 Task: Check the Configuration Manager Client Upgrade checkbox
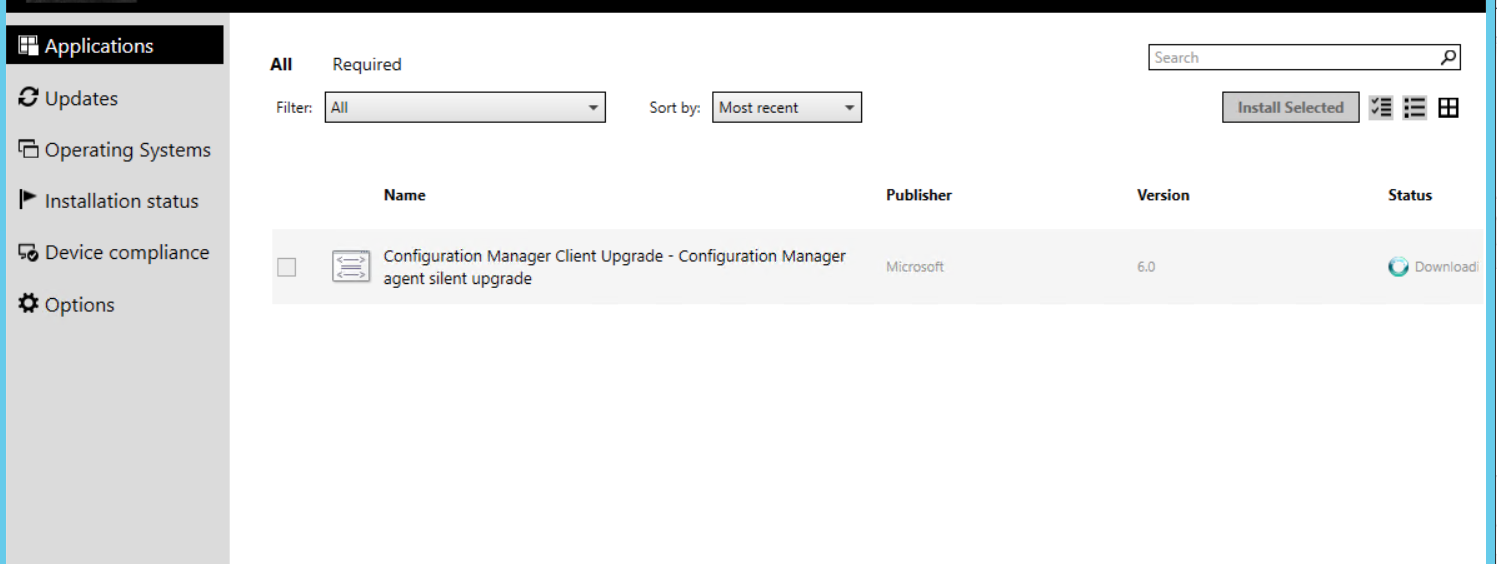pyautogui.click(x=287, y=267)
